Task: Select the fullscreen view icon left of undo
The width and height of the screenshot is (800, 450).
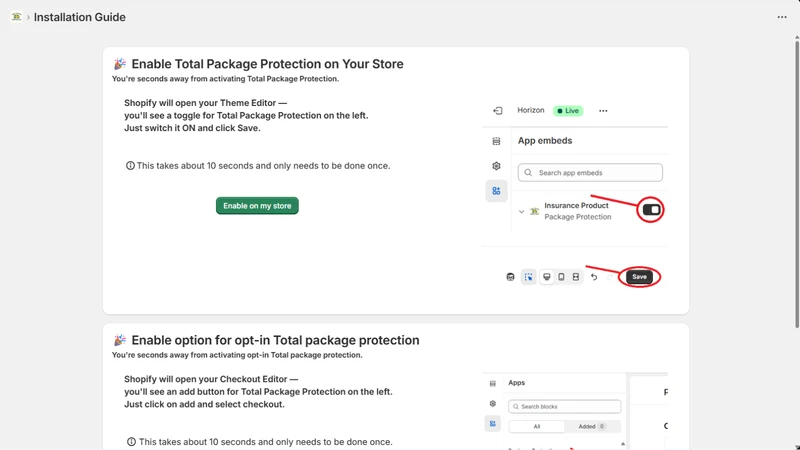Action: pos(576,277)
